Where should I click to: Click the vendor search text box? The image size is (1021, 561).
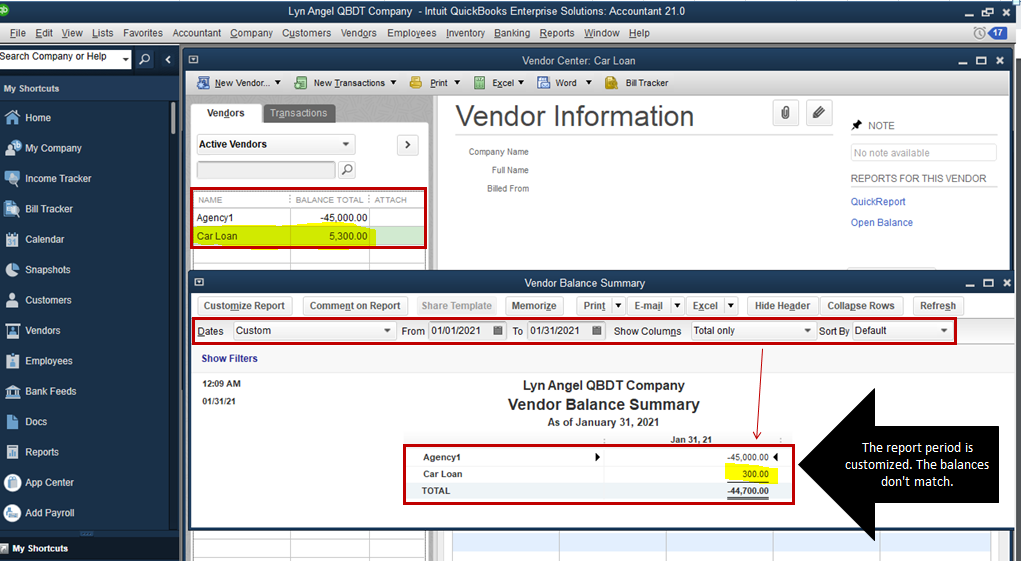pyautogui.click(x=266, y=170)
